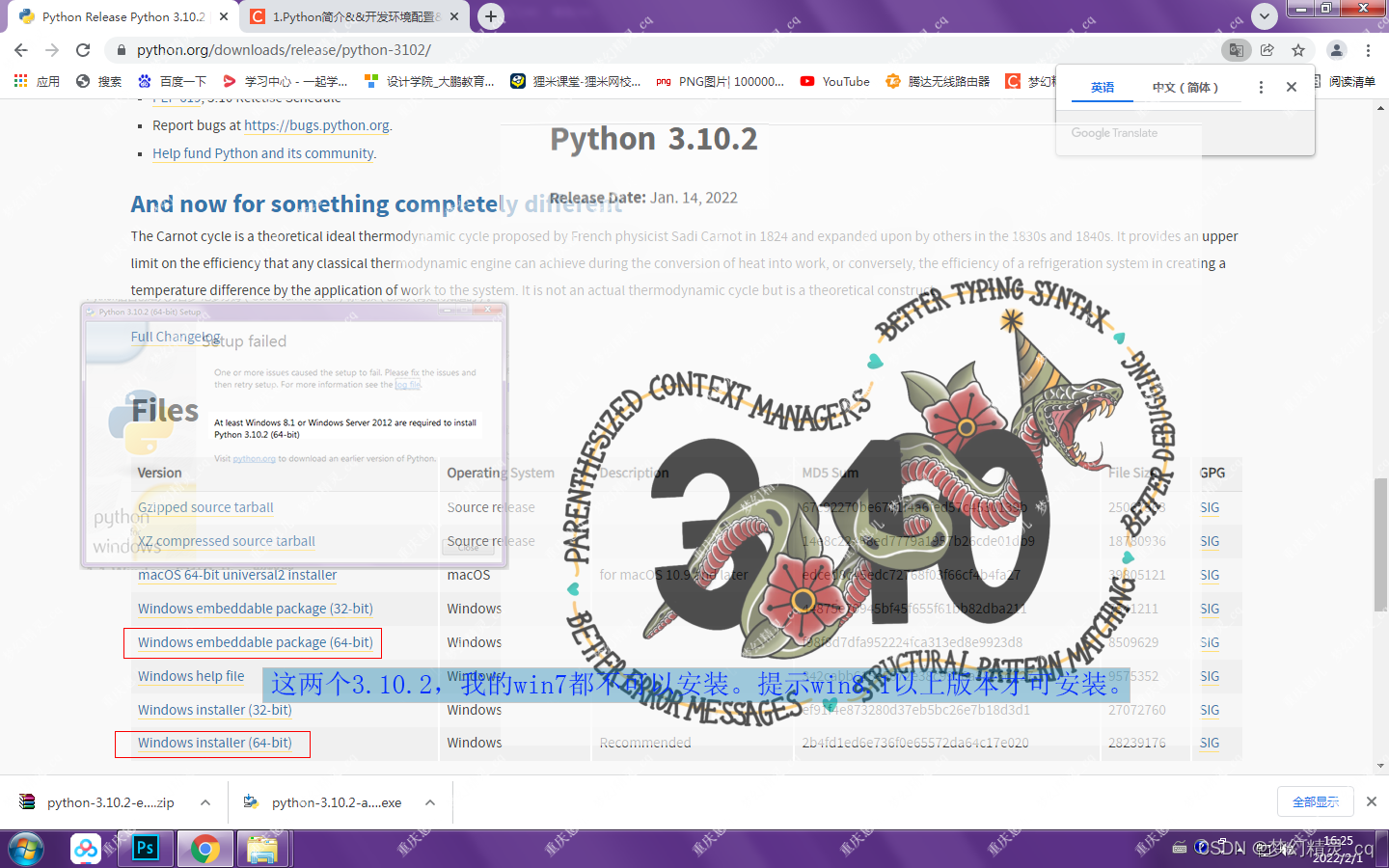Open Windows Start menu orb
The width and height of the screenshot is (1389, 868).
tap(26, 849)
